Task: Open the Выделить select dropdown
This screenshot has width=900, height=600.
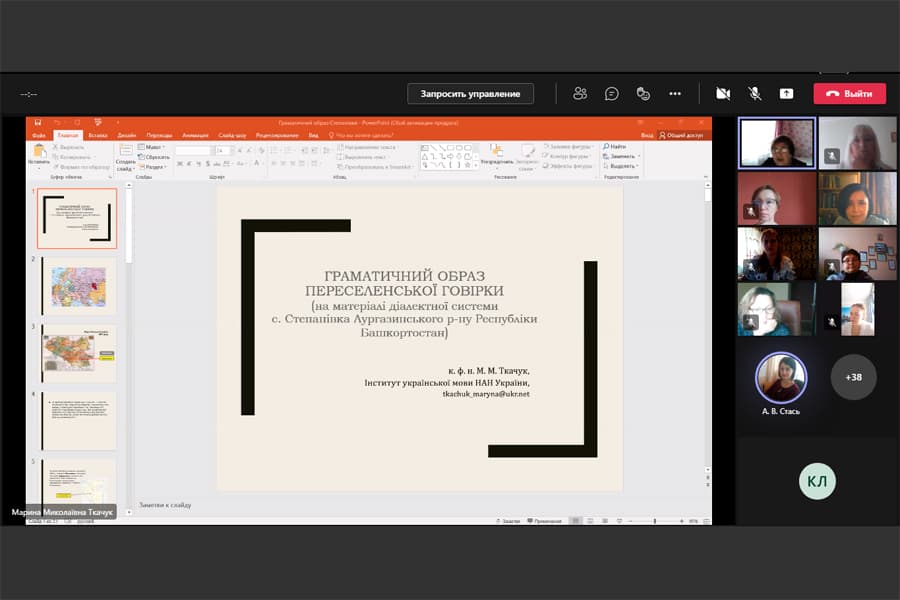Action: (x=622, y=166)
